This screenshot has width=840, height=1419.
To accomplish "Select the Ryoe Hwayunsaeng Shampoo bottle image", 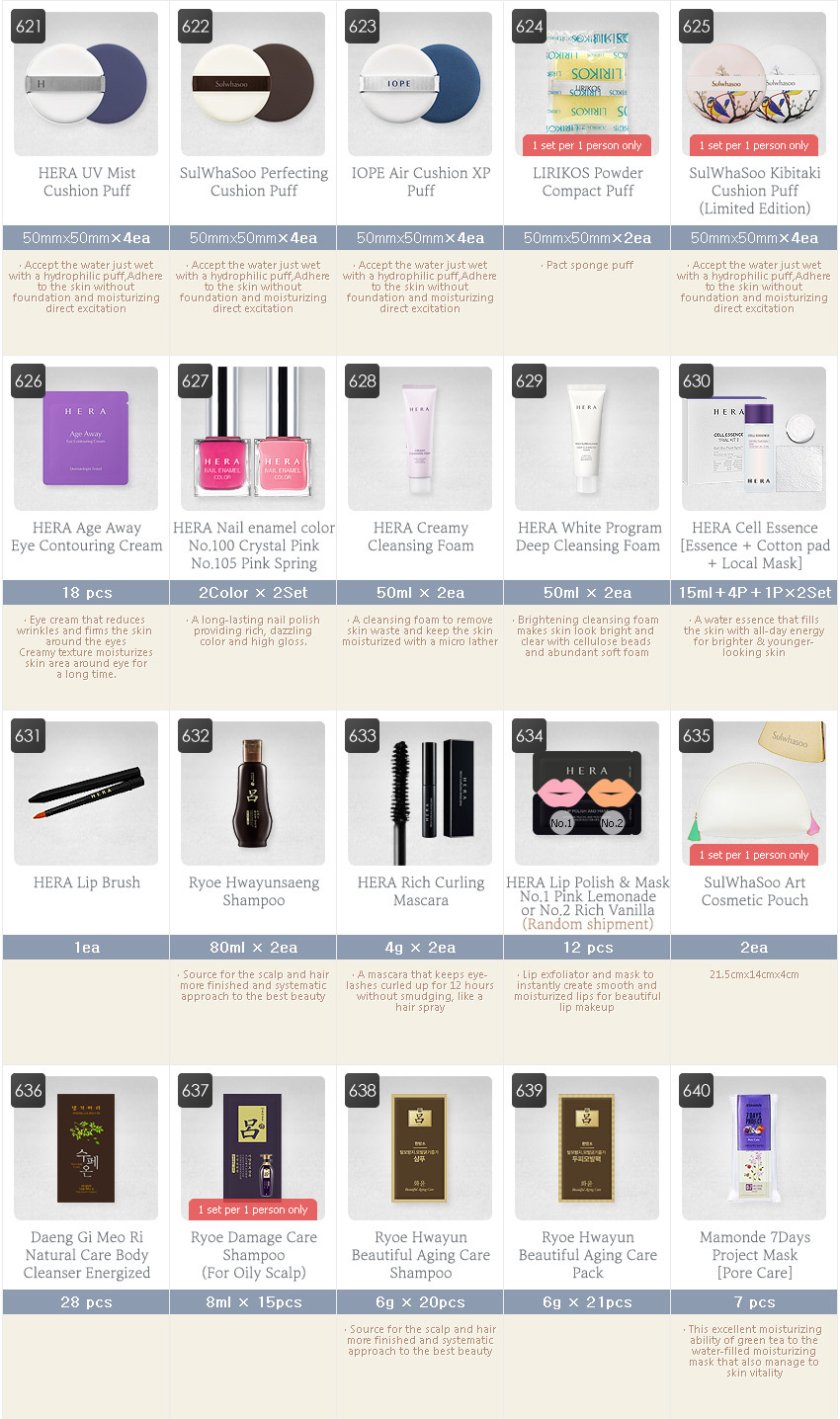I will (x=253, y=793).
